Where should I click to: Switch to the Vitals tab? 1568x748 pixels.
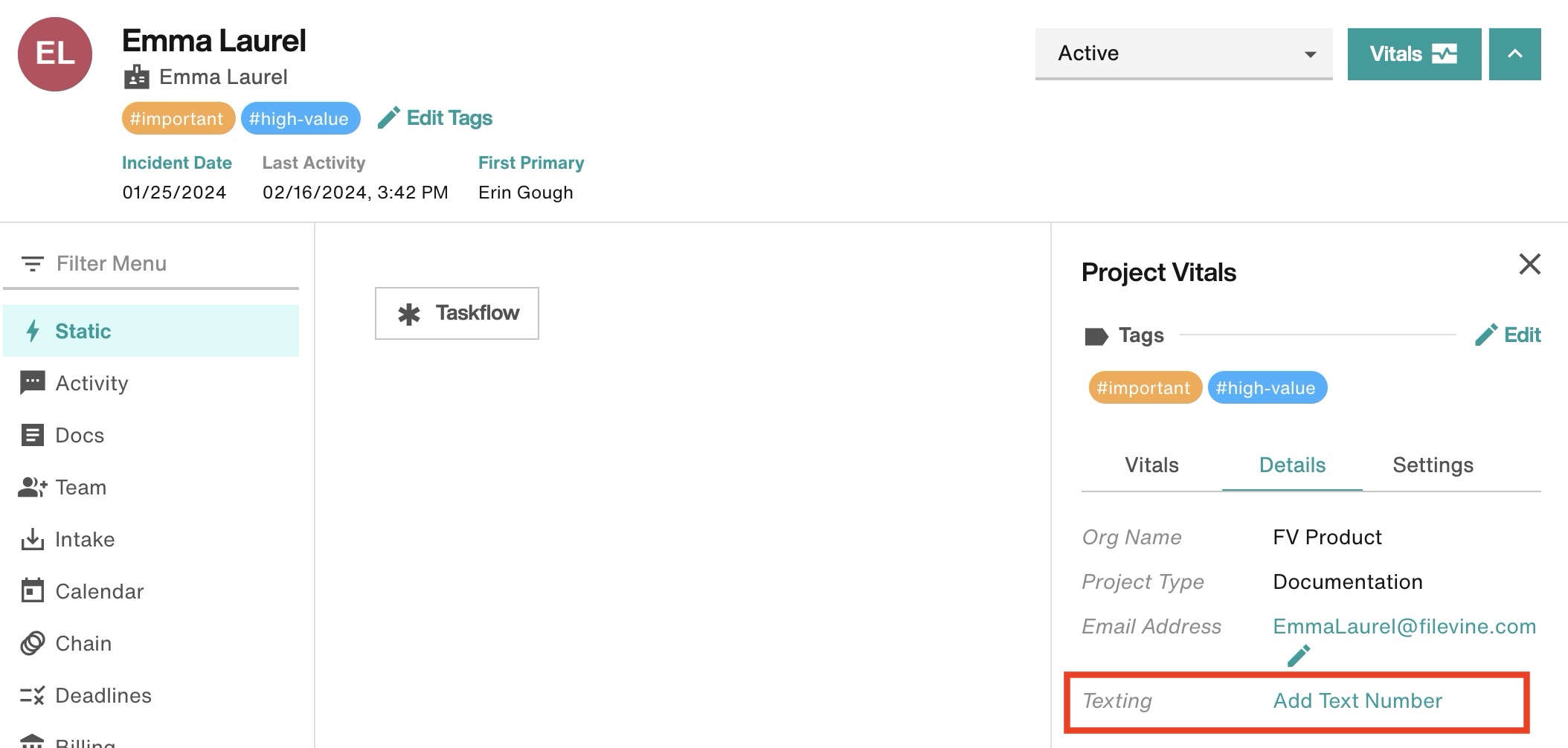1151,465
